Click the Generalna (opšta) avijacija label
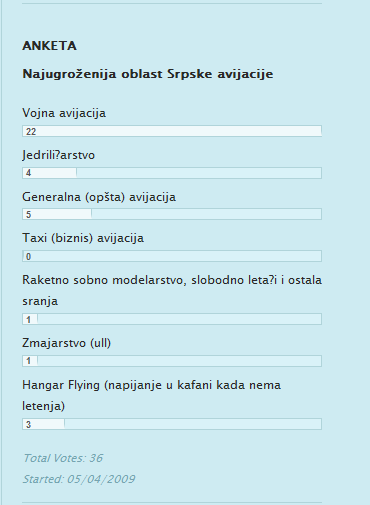 pyautogui.click(x=99, y=197)
